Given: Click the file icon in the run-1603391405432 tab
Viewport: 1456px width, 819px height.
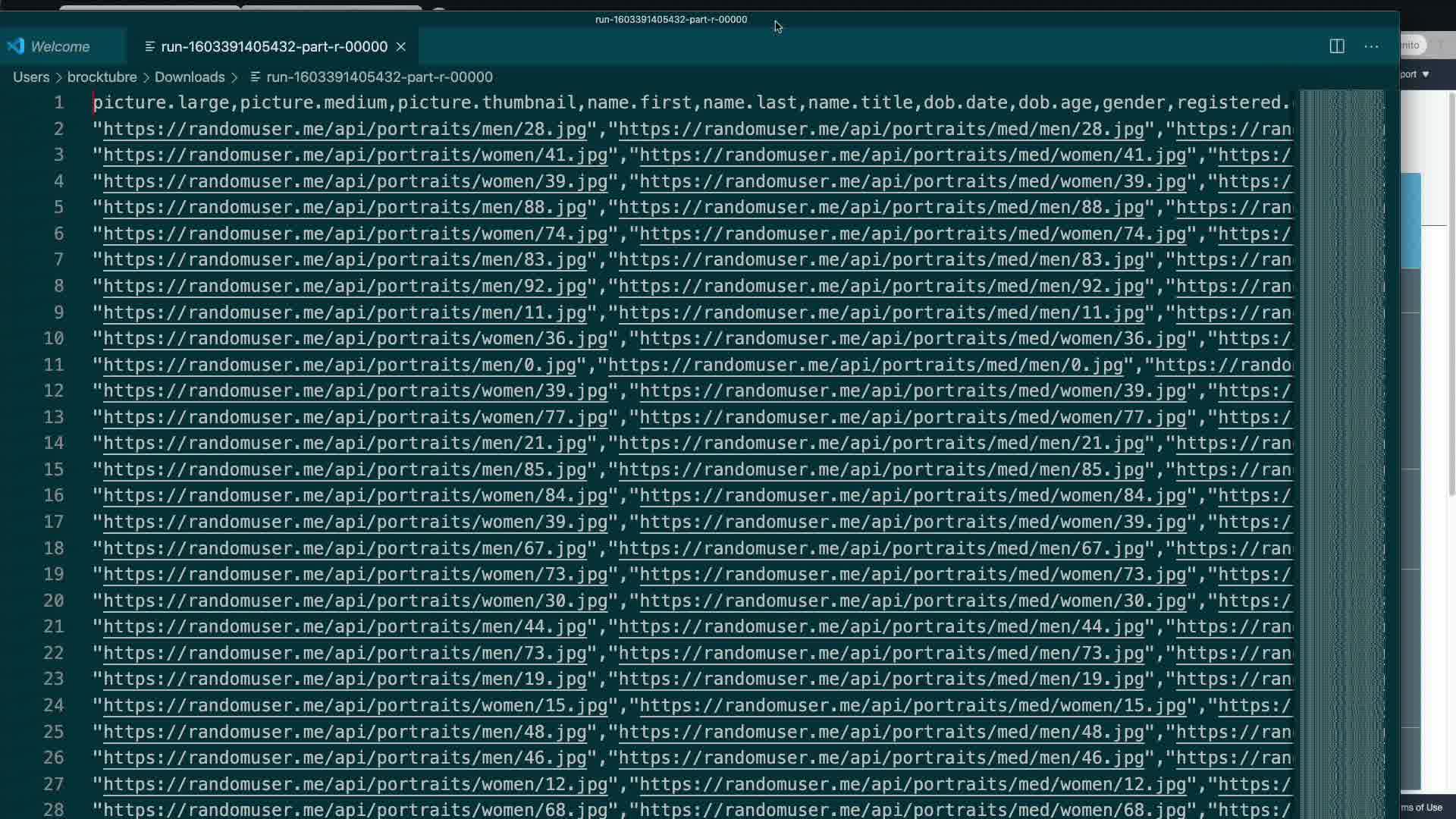Looking at the screenshot, I should (x=149, y=46).
